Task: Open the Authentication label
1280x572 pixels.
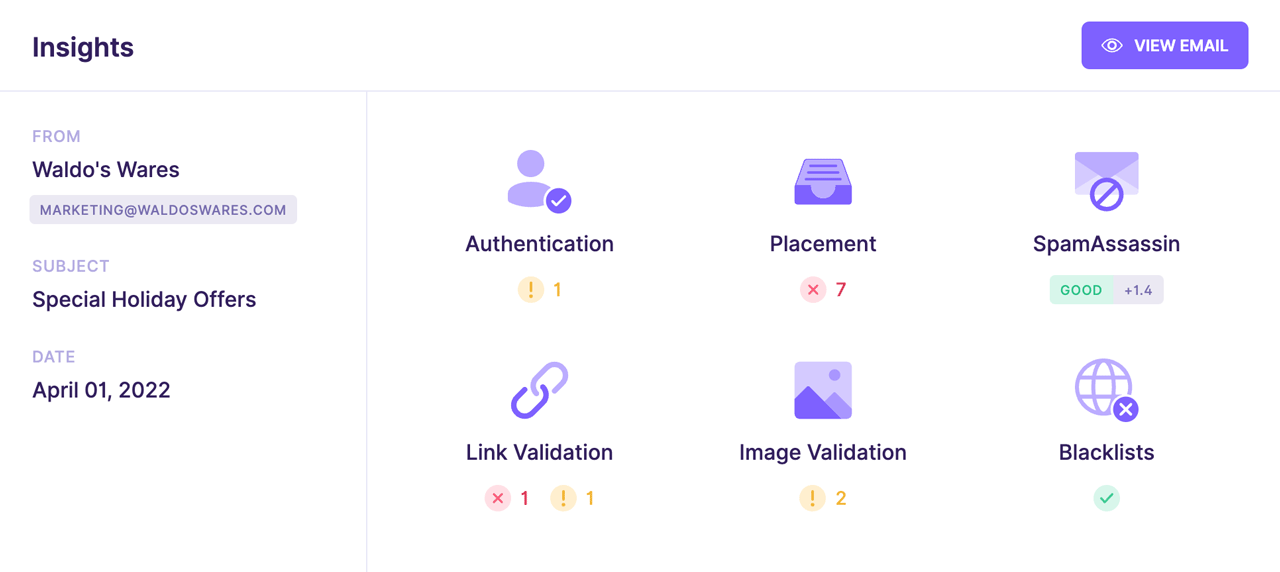Action: [539, 244]
